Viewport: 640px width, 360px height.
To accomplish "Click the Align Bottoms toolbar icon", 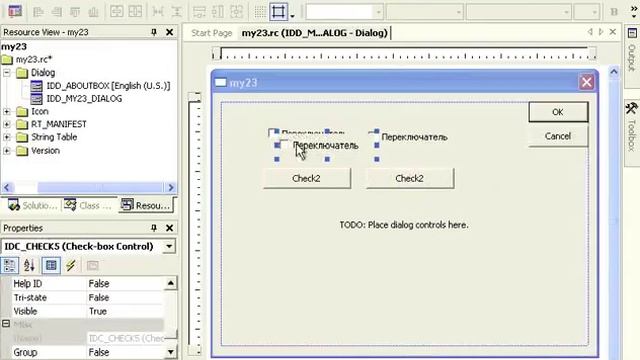I will click(x=93, y=11).
